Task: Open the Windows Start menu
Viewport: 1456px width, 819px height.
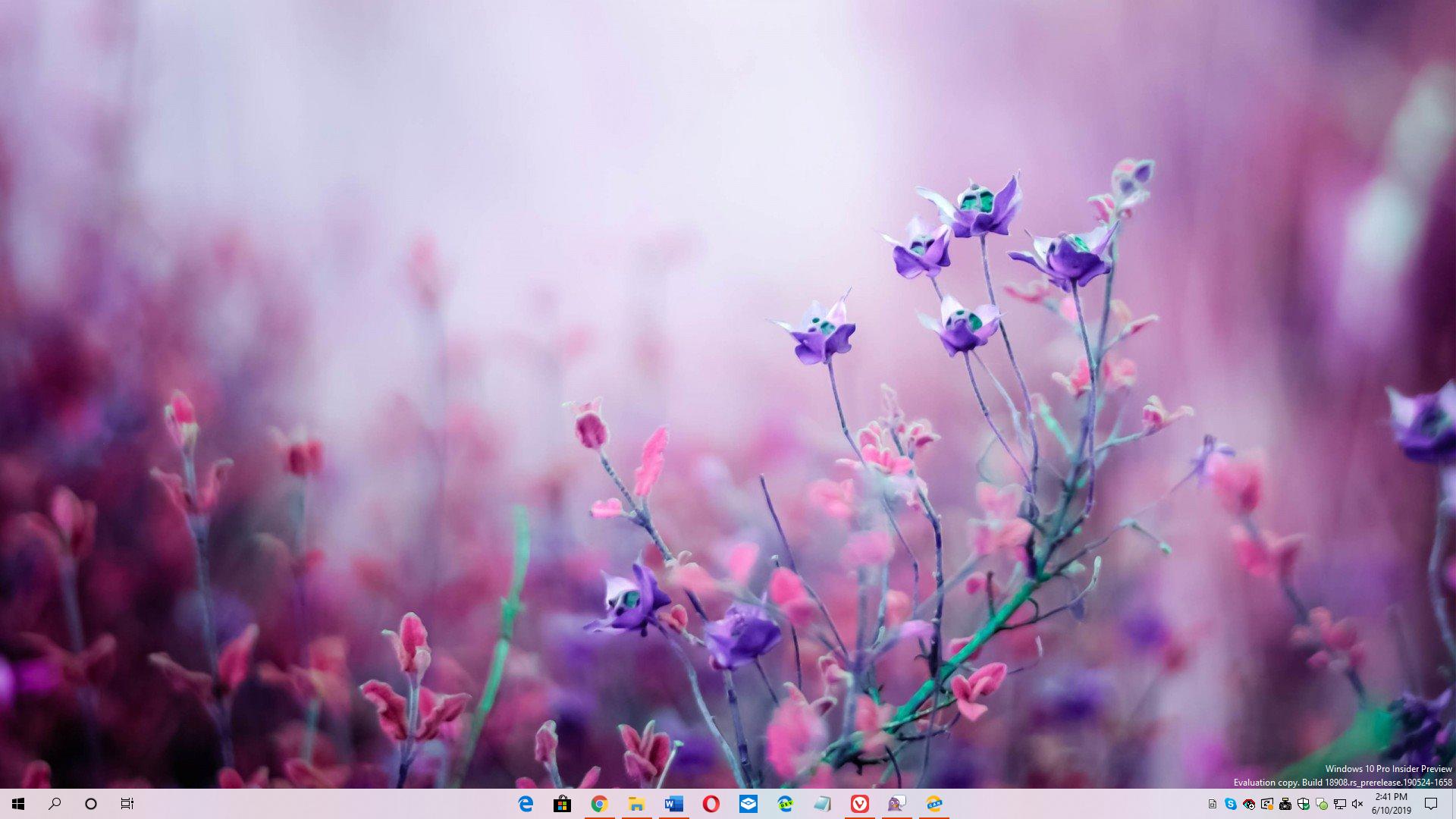Action: pos(18,804)
